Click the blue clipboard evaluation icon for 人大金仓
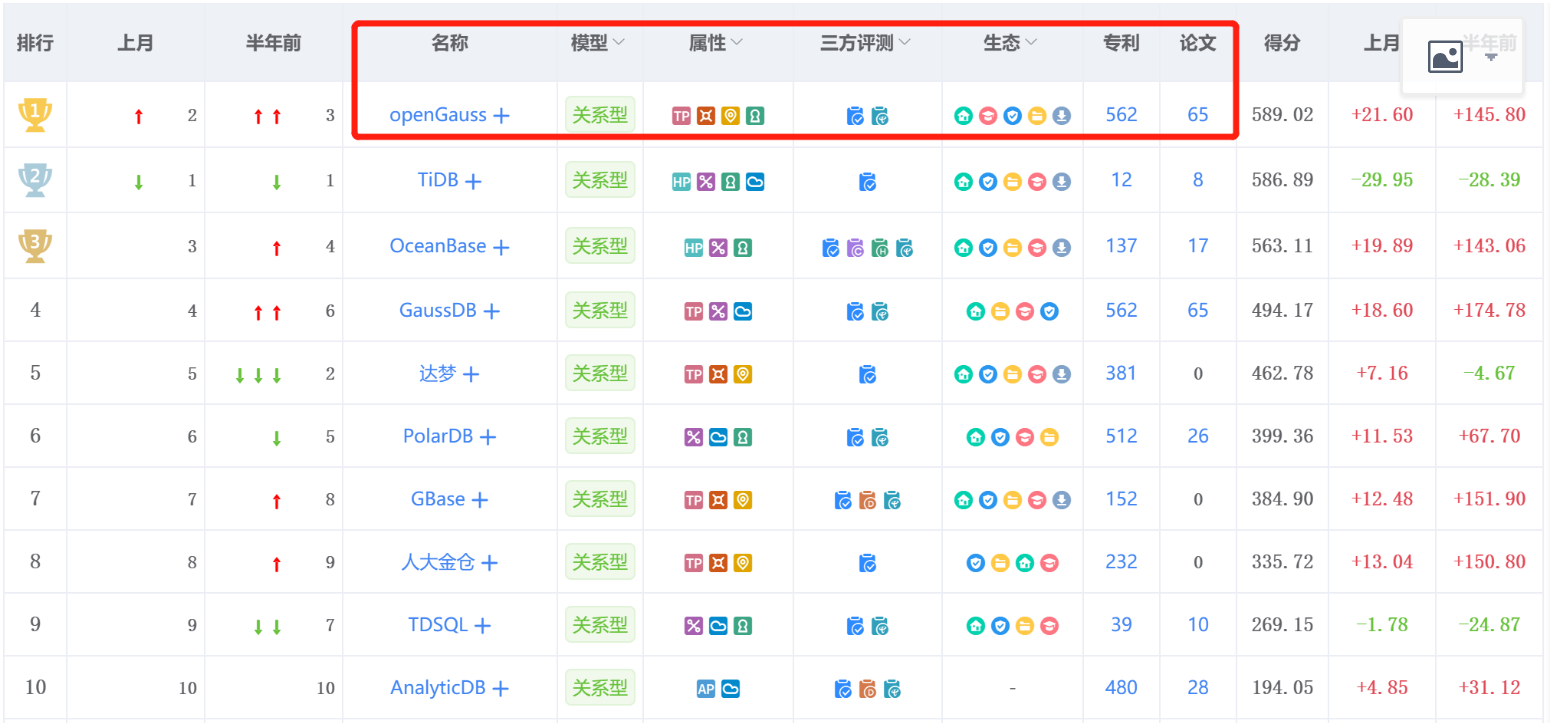The width and height of the screenshot is (1551, 723). point(868,563)
